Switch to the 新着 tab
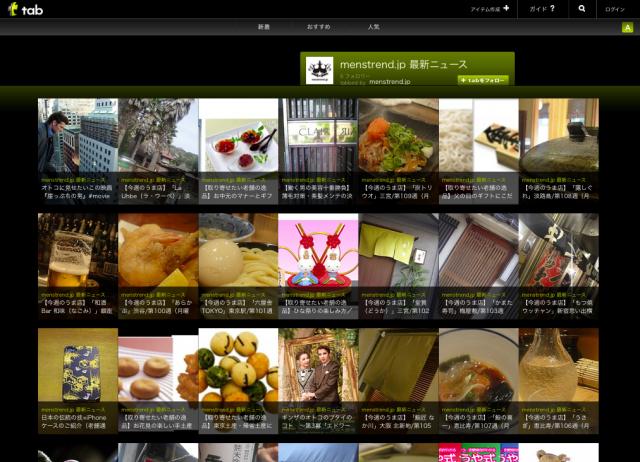 coord(264,27)
